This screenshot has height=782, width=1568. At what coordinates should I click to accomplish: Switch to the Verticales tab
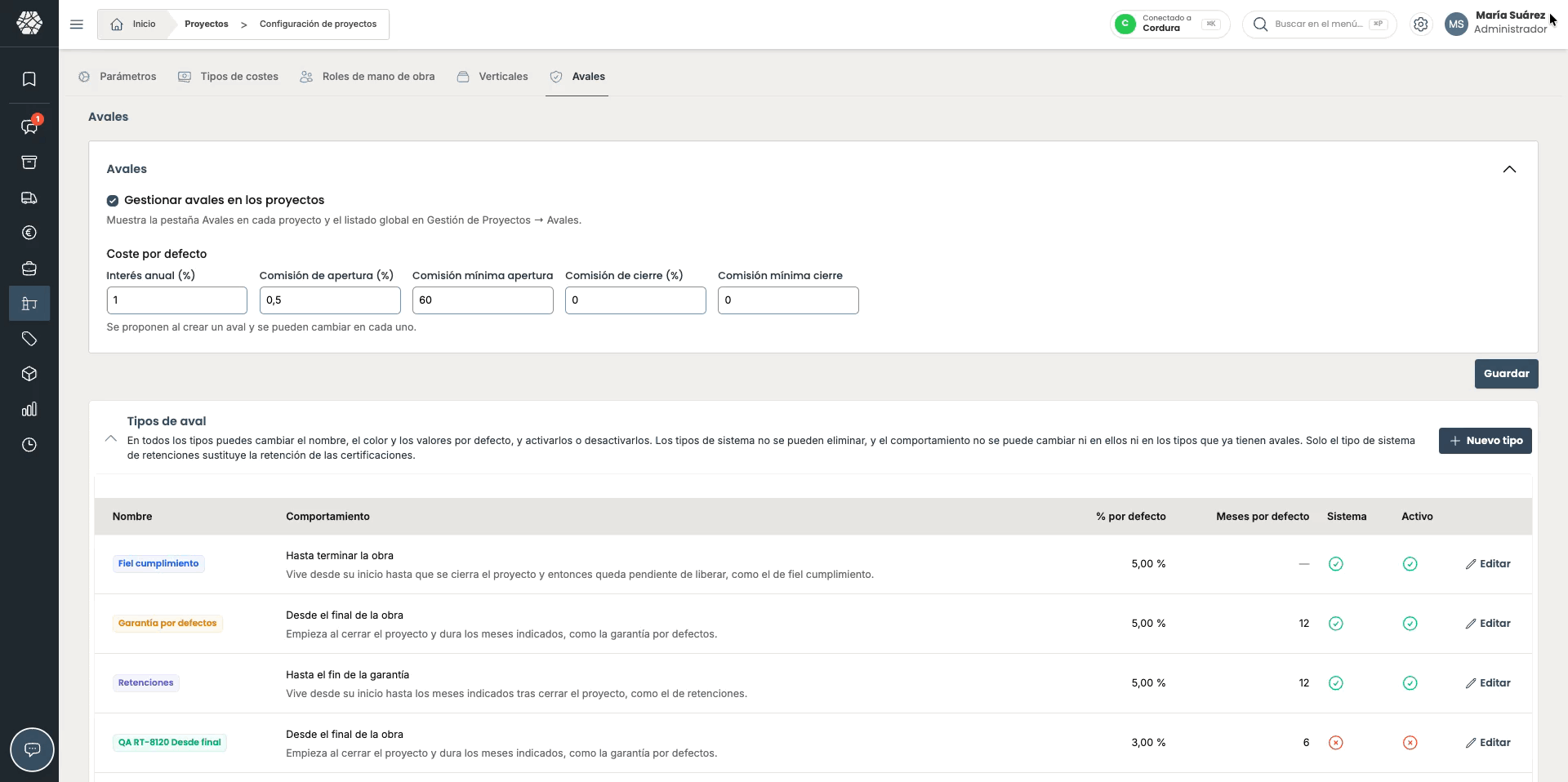(x=492, y=77)
